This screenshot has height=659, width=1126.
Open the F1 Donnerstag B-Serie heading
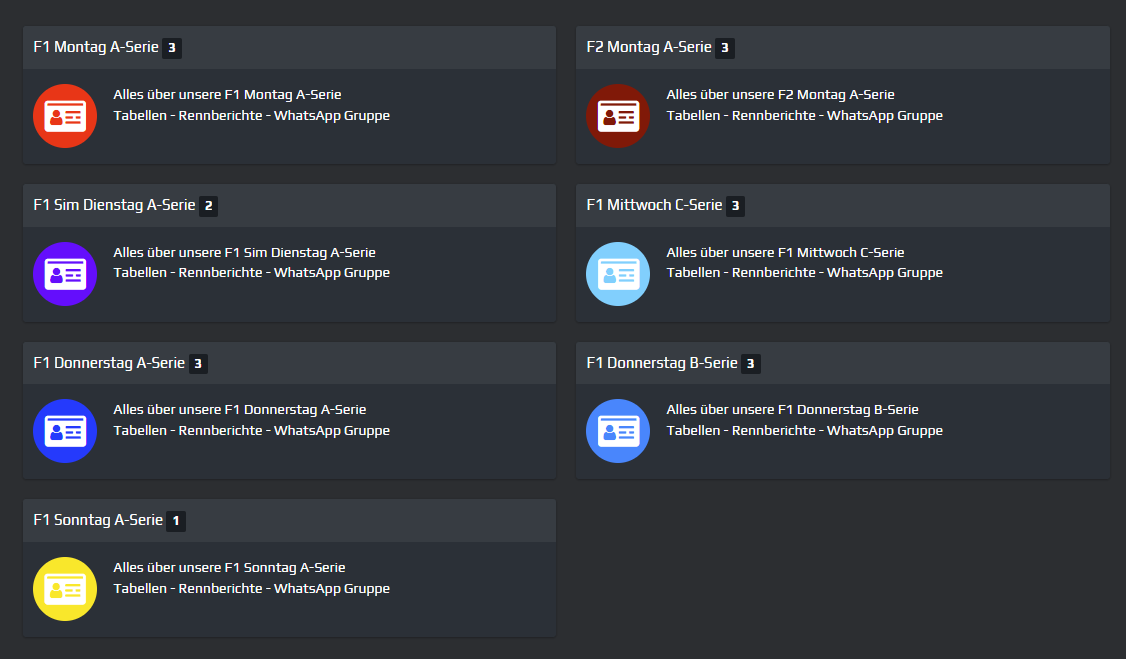(x=662, y=363)
